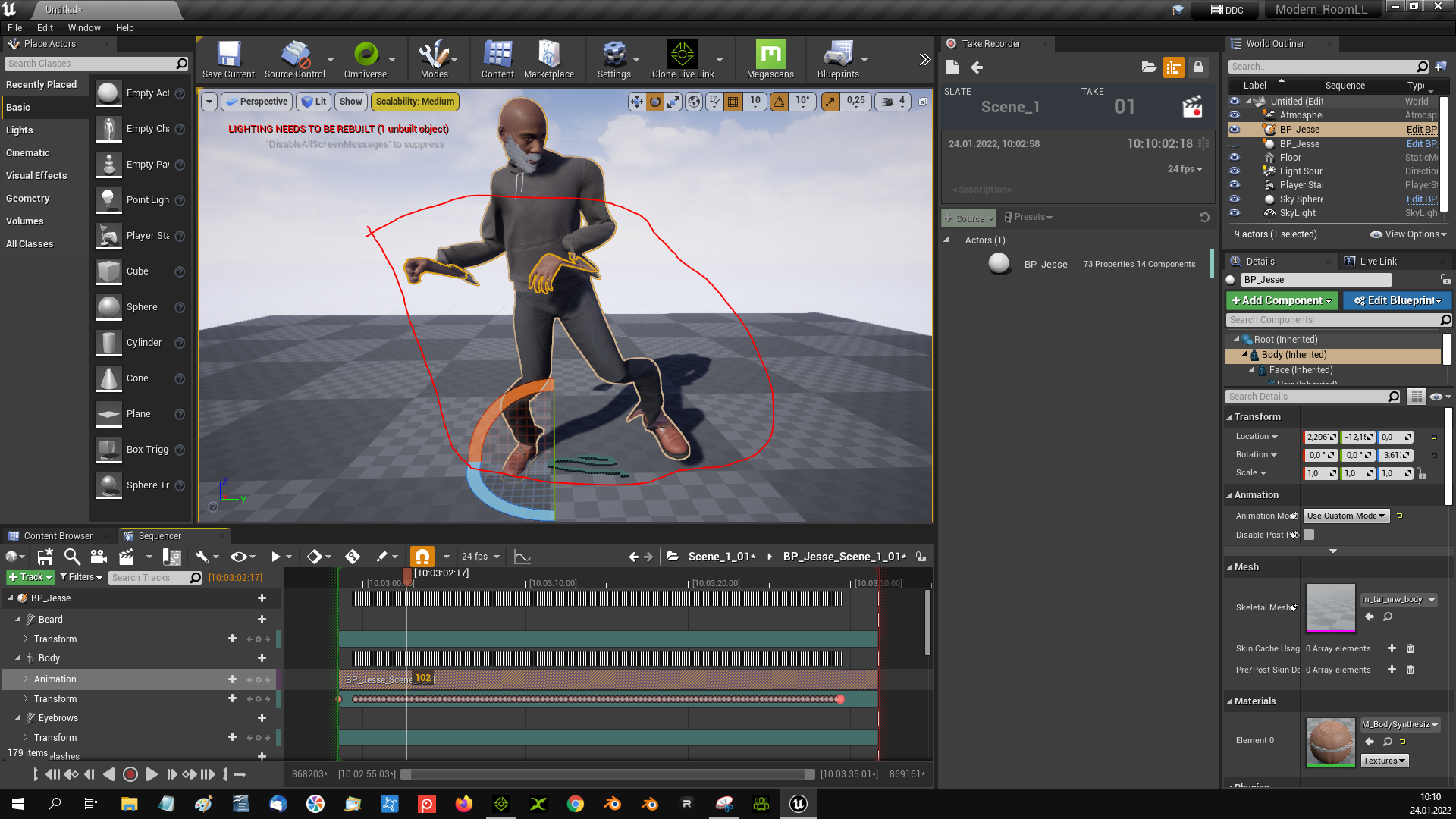
Task: Click the back arrow in Take Recorder
Action: tap(977, 67)
